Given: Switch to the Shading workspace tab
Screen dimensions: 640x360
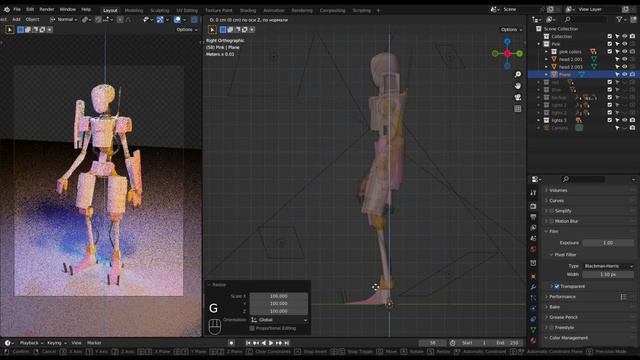Looking at the screenshot, I should 248,10.
